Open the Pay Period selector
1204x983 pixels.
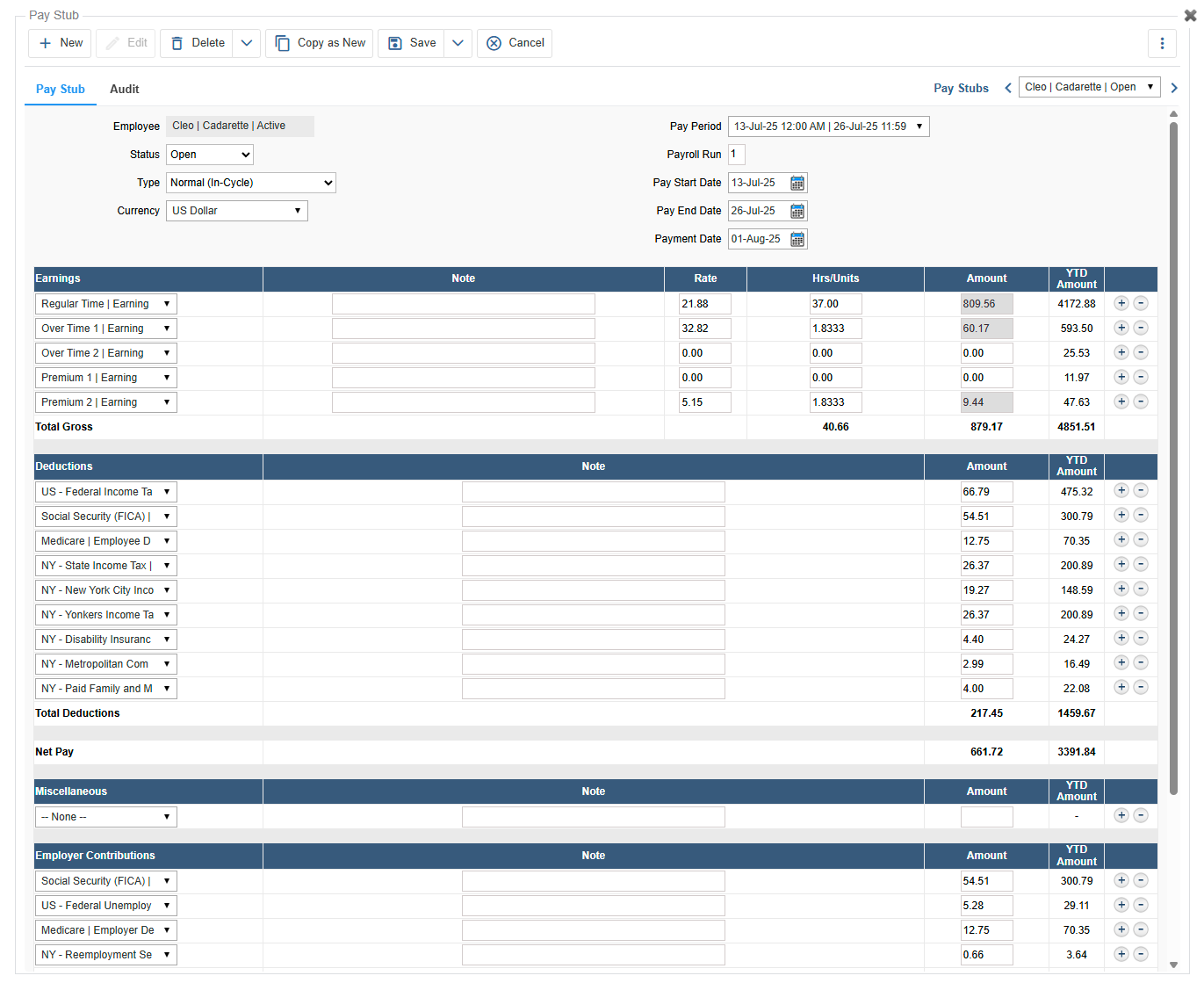point(826,126)
